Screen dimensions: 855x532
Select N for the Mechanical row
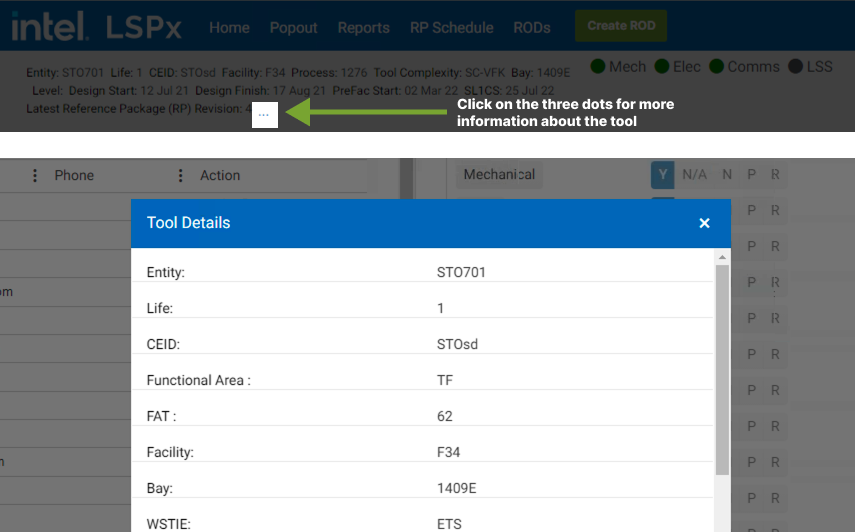pyautogui.click(x=727, y=175)
